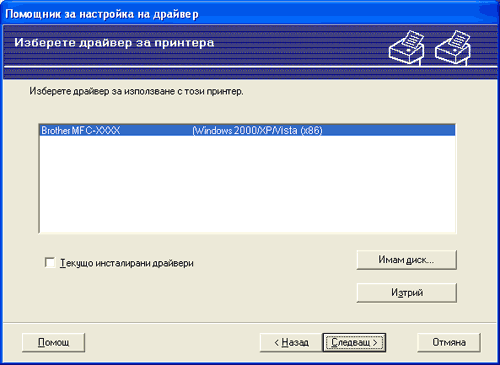Image resolution: width=500 pixels, height=365 pixels.
Task: Click the paper sheet on left printer icon
Action: (x=413, y=39)
